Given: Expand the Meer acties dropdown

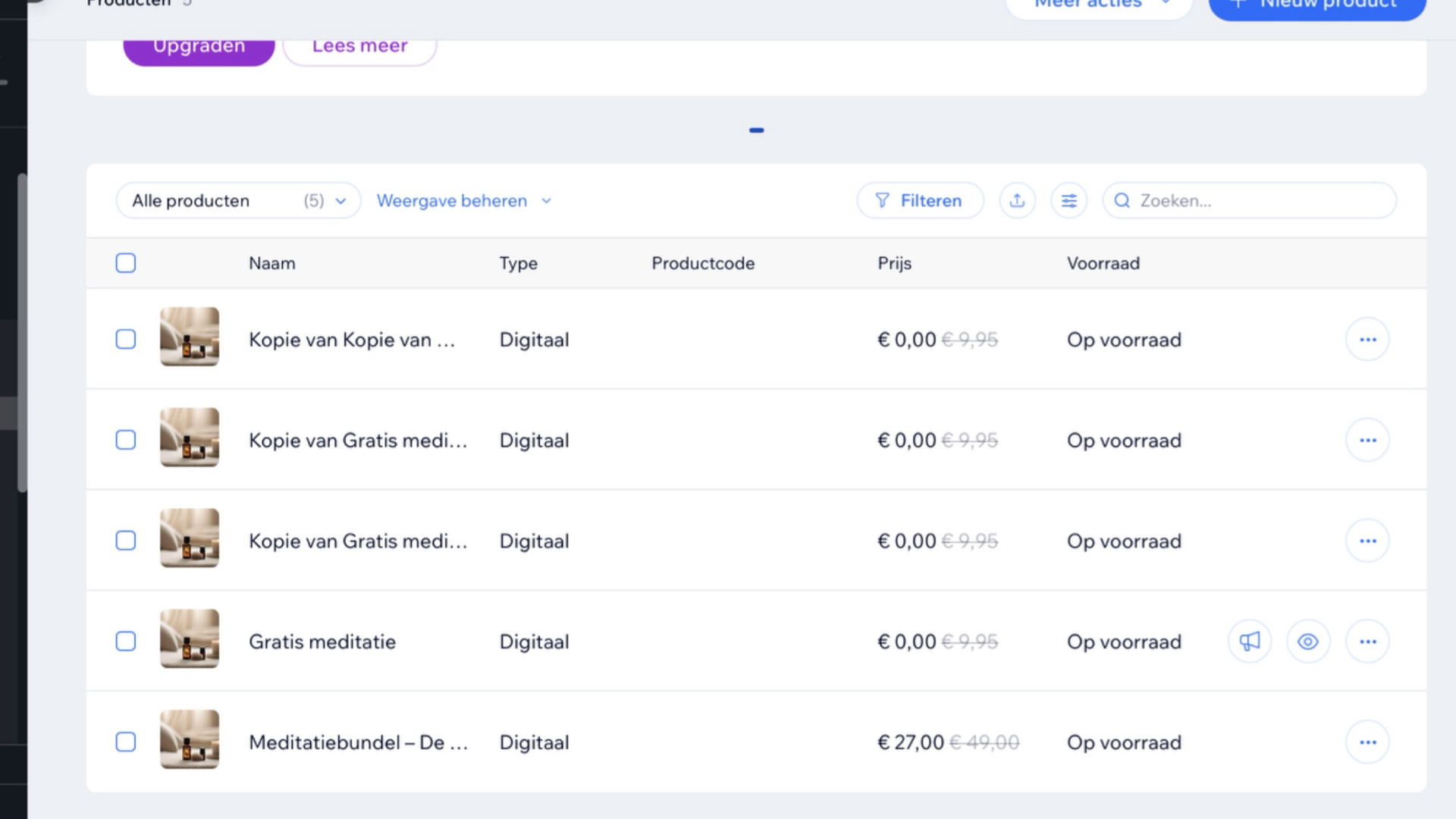Looking at the screenshot, I should click(x=1099, y=4).
